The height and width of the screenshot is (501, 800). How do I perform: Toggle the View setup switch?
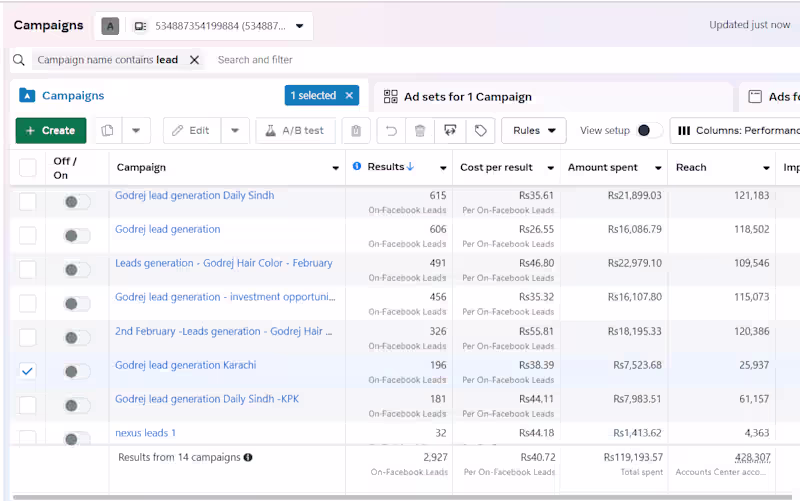pos(648,131)
